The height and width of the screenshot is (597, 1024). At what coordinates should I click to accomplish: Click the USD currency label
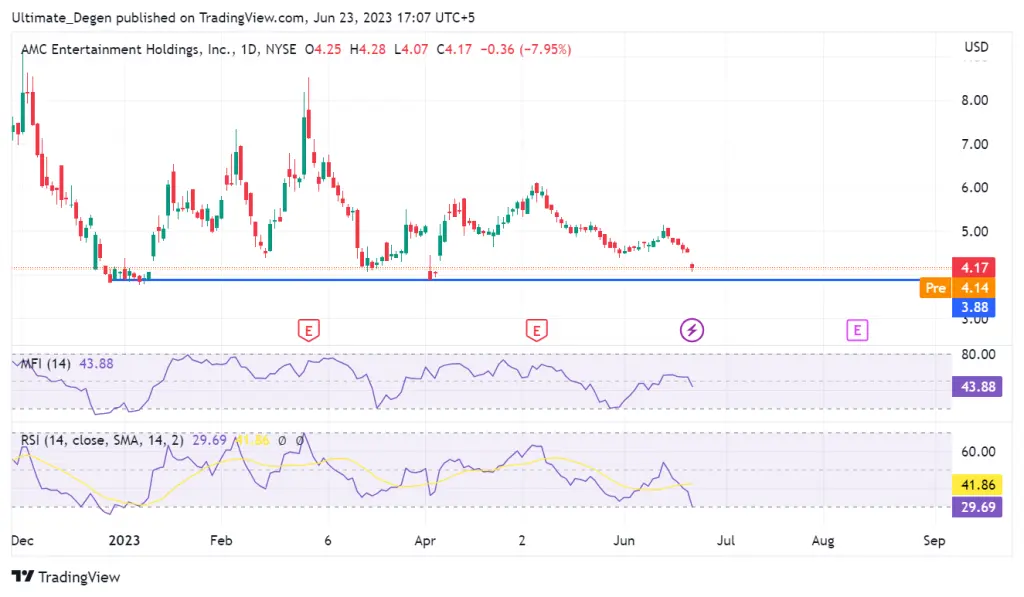coord(976,47)
